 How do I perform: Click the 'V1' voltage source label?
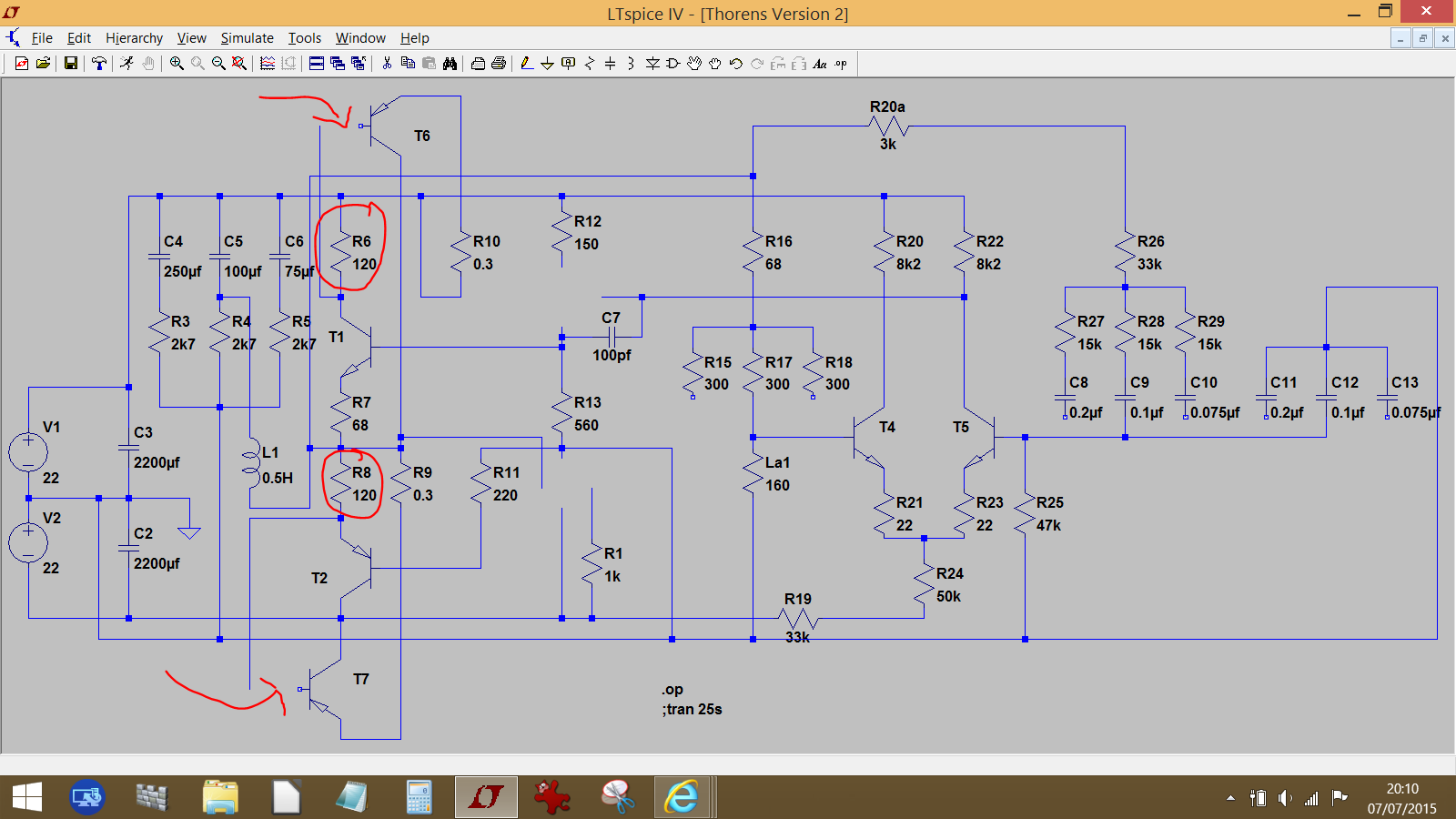(x=52, y=427)
